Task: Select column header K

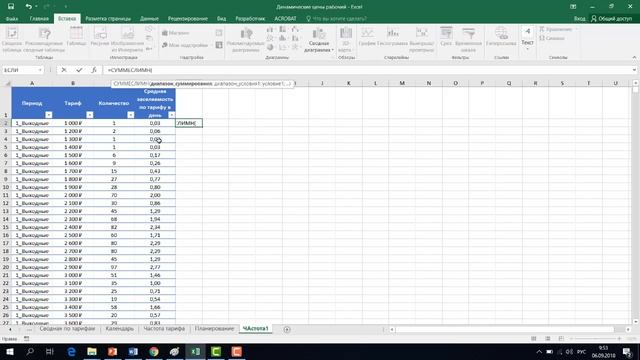Action: [349, 83]
